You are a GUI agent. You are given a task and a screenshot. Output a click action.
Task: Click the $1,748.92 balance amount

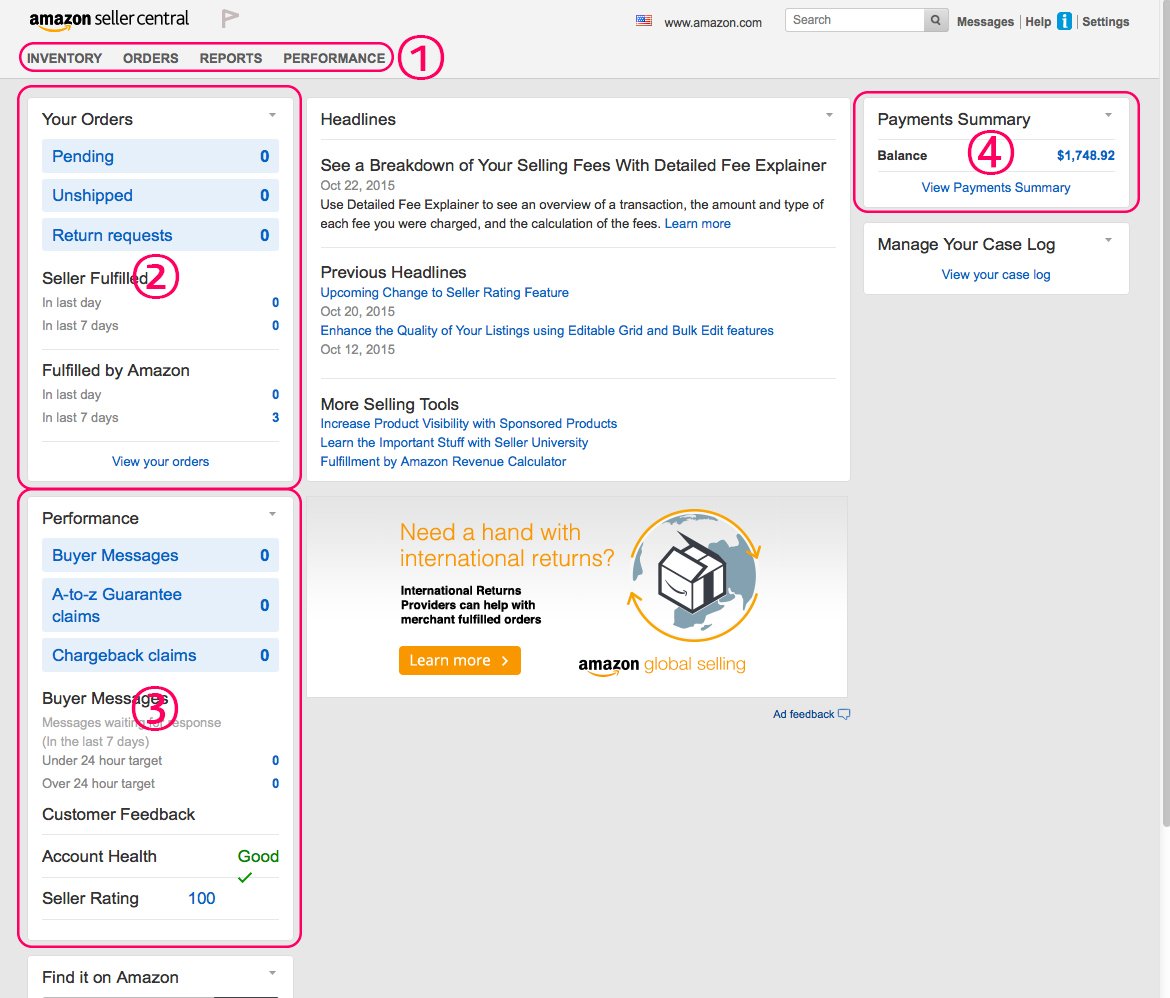point(1086,155)
